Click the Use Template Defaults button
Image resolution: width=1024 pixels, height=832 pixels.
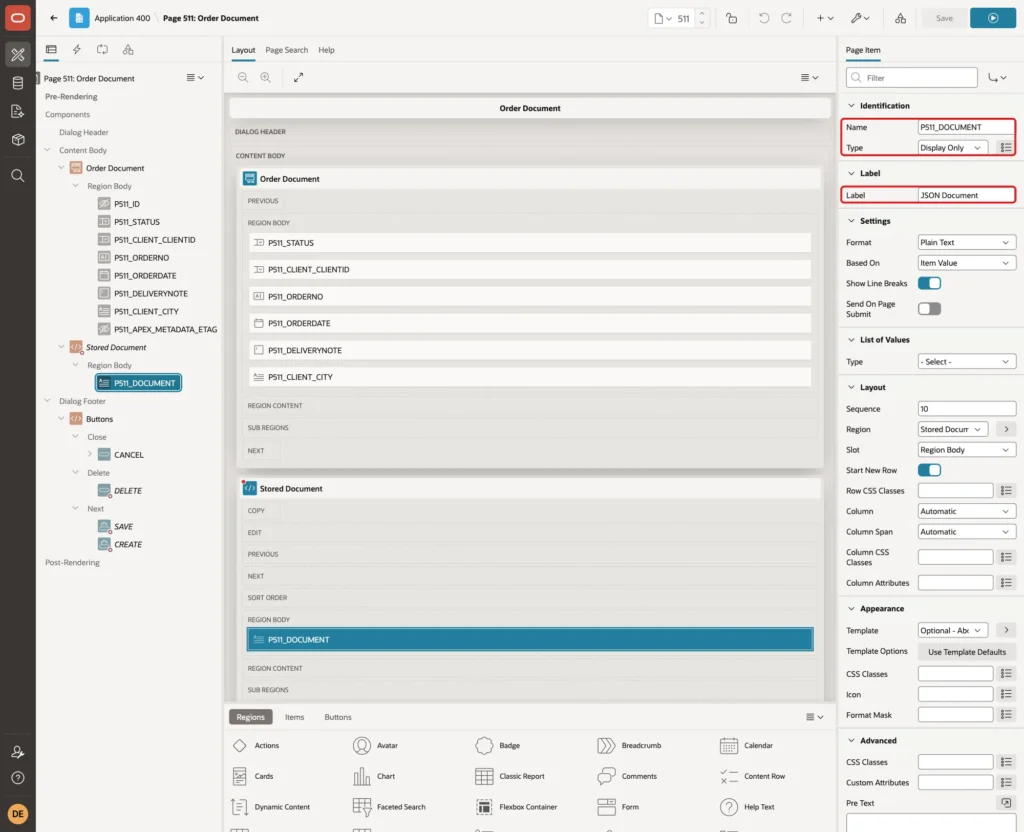click(x=967, y=652)
